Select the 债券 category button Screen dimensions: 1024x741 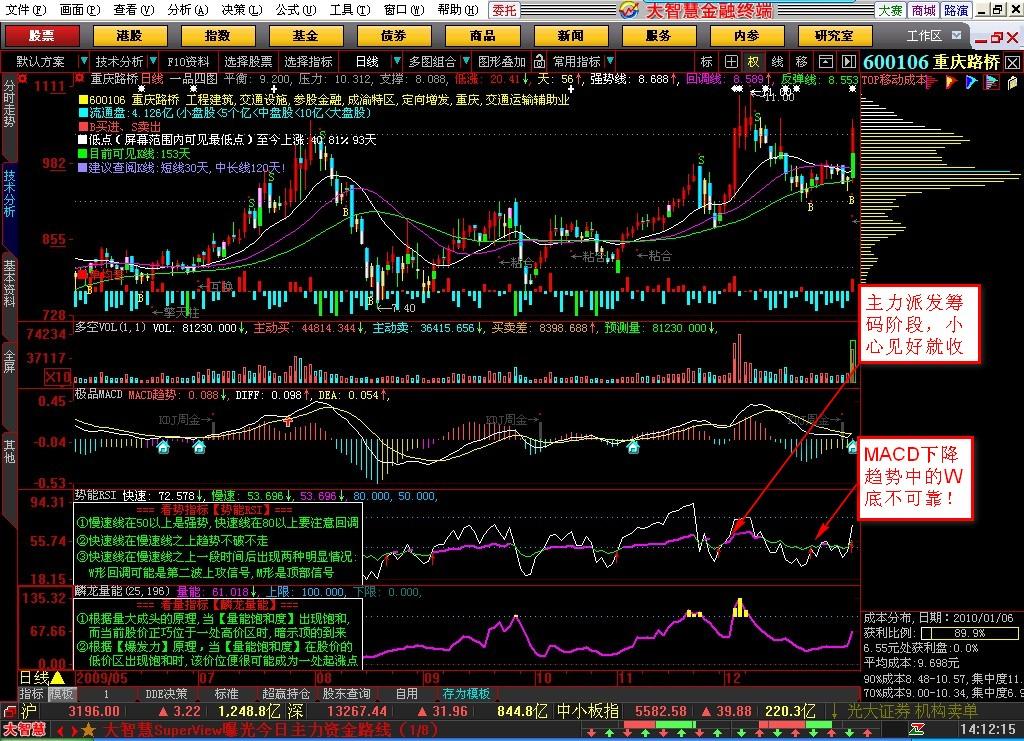tap(394, 36)
